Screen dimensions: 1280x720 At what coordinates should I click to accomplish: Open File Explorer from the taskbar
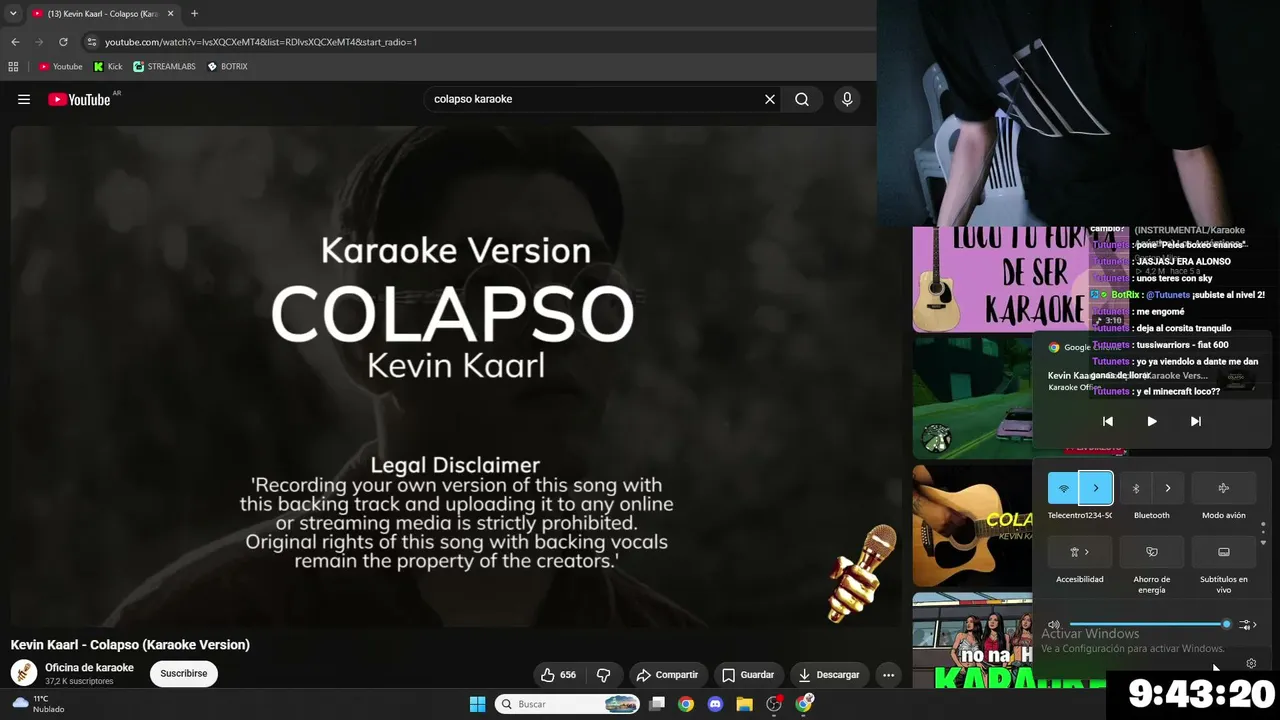(x=744, y=704)
